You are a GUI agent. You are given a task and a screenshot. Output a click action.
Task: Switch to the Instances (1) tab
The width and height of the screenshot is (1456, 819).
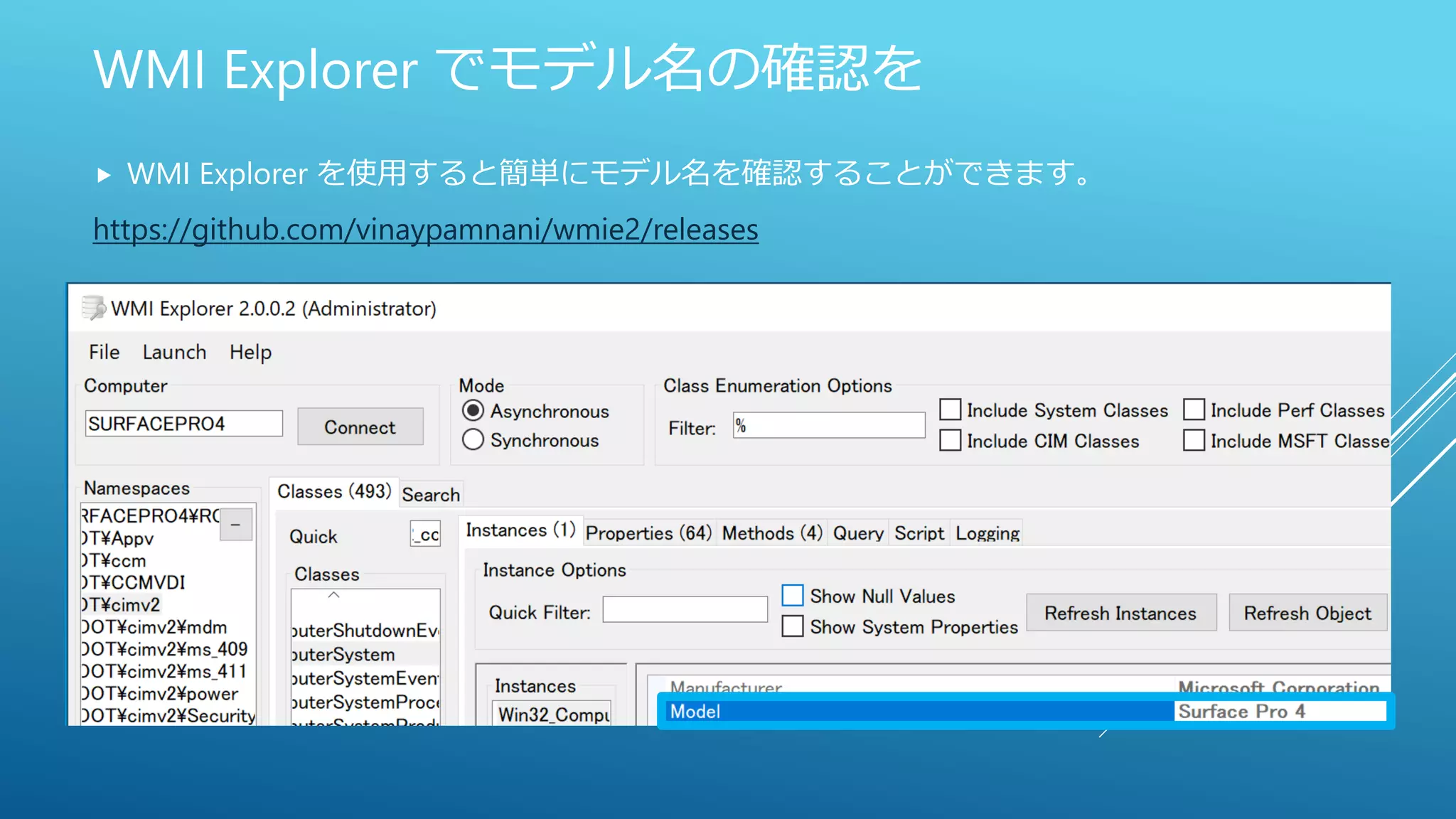tap(520, 530)
